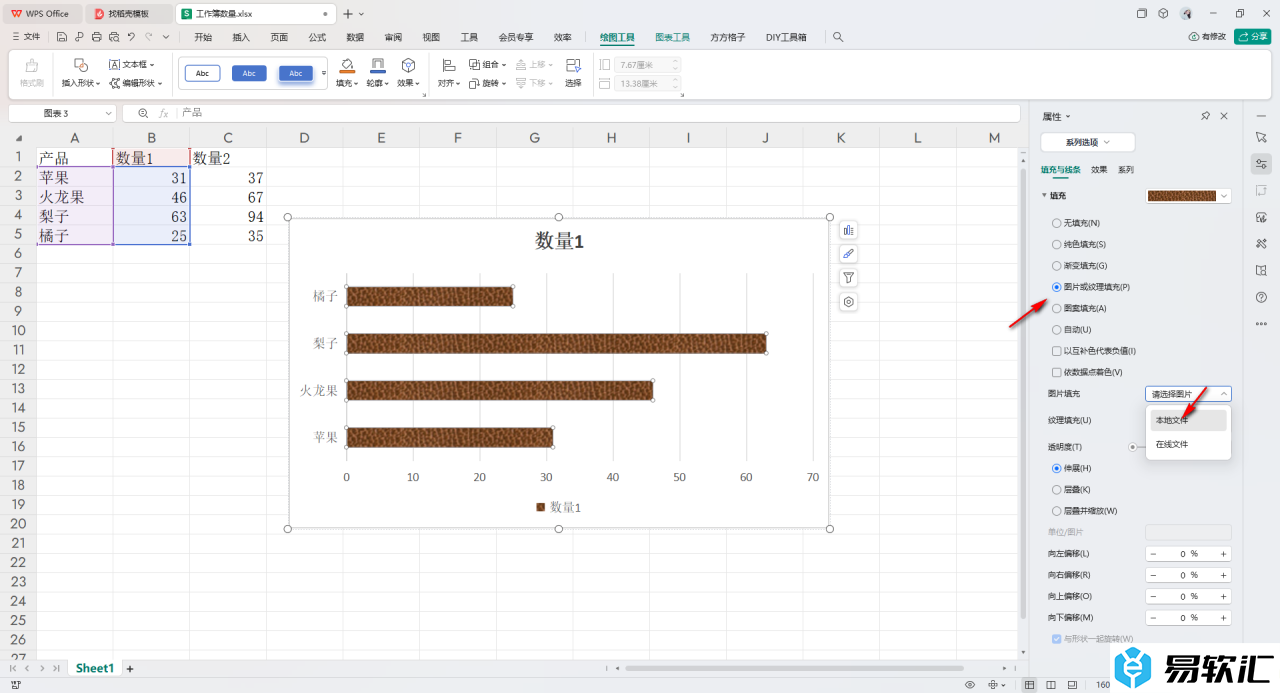Click the fx insert function icon

[x=164, y=113]
